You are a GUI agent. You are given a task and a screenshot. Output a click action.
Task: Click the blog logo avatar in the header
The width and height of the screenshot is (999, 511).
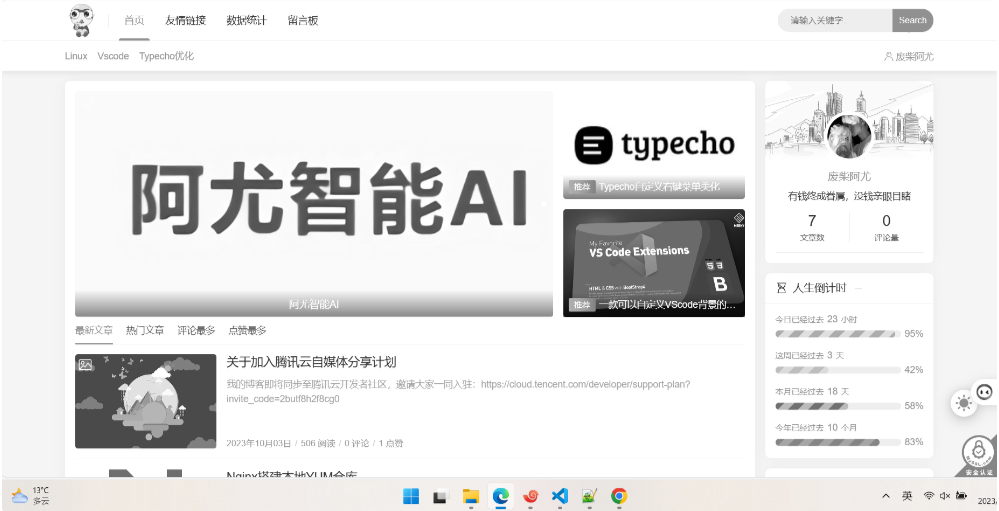(x=81, y=20)
